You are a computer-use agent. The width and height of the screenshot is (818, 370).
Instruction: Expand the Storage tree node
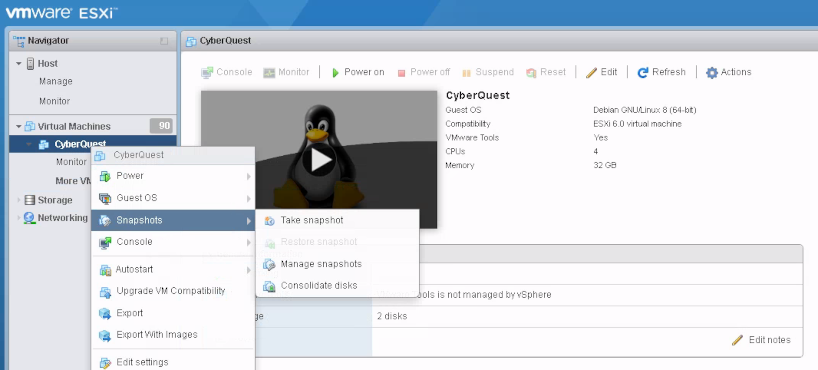tap(19, 200)
